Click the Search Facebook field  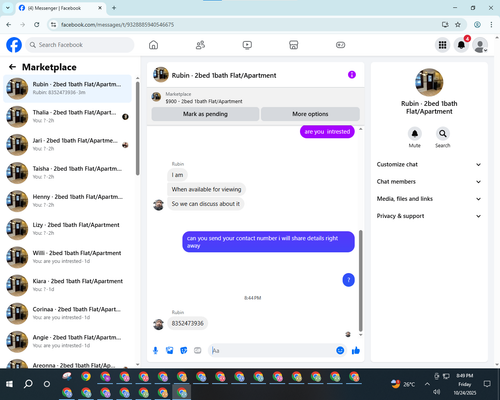point(80,45)
